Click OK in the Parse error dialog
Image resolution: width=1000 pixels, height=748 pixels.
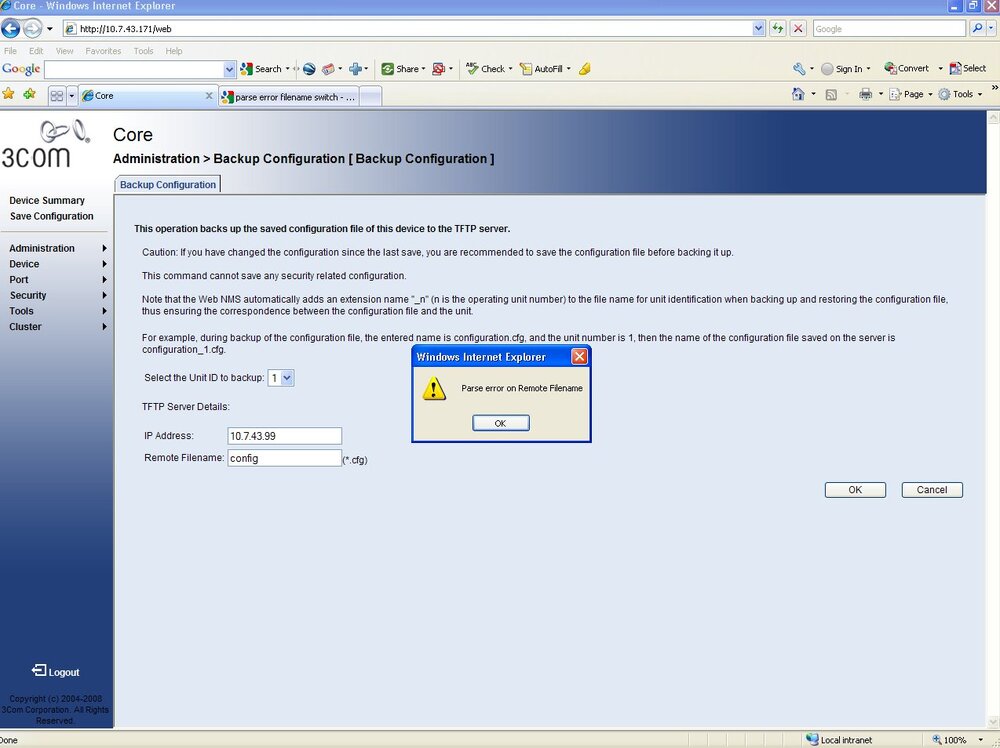tap(501, 423)
